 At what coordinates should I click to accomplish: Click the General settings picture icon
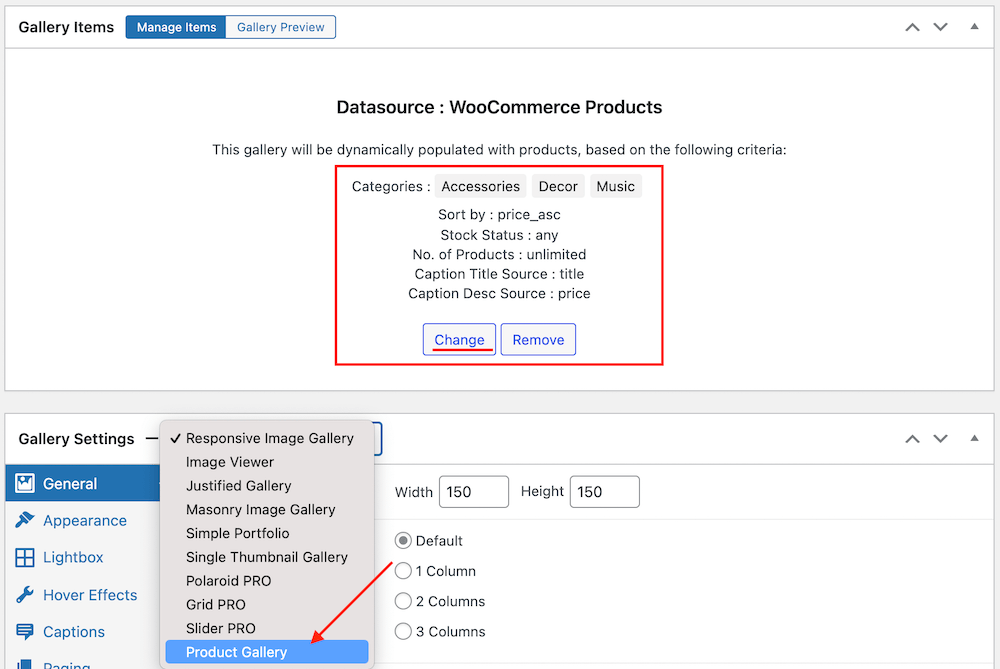tap(25, 483)
